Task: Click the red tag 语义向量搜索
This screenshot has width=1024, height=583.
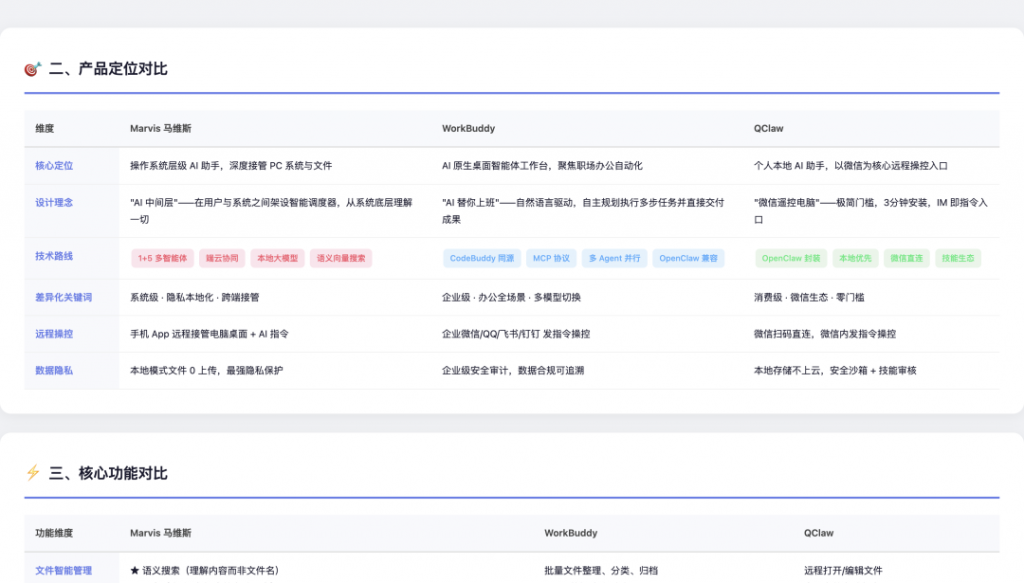Action: [x=341, y=259]
